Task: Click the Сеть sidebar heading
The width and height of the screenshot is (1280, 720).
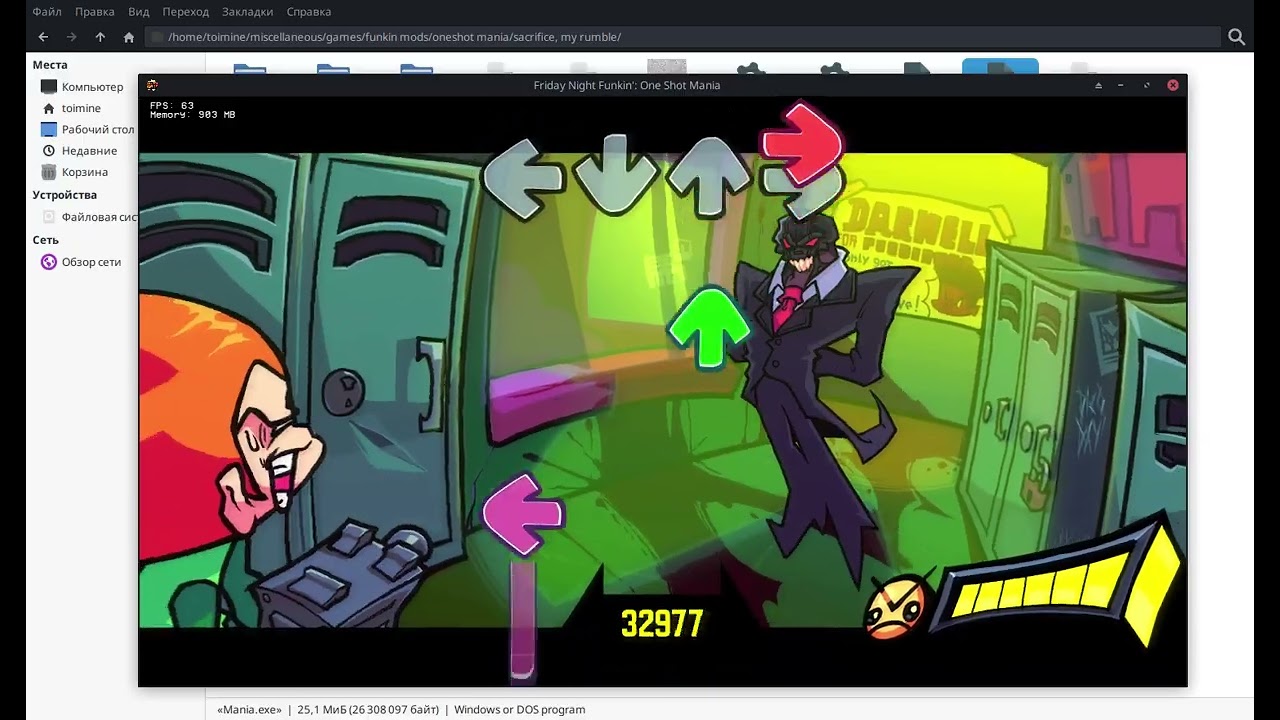Action: coord(45,240)
